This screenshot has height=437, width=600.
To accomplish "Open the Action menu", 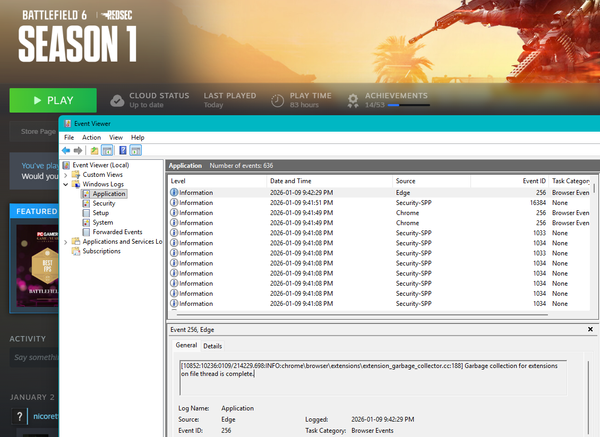I will [x=91, y=137].
